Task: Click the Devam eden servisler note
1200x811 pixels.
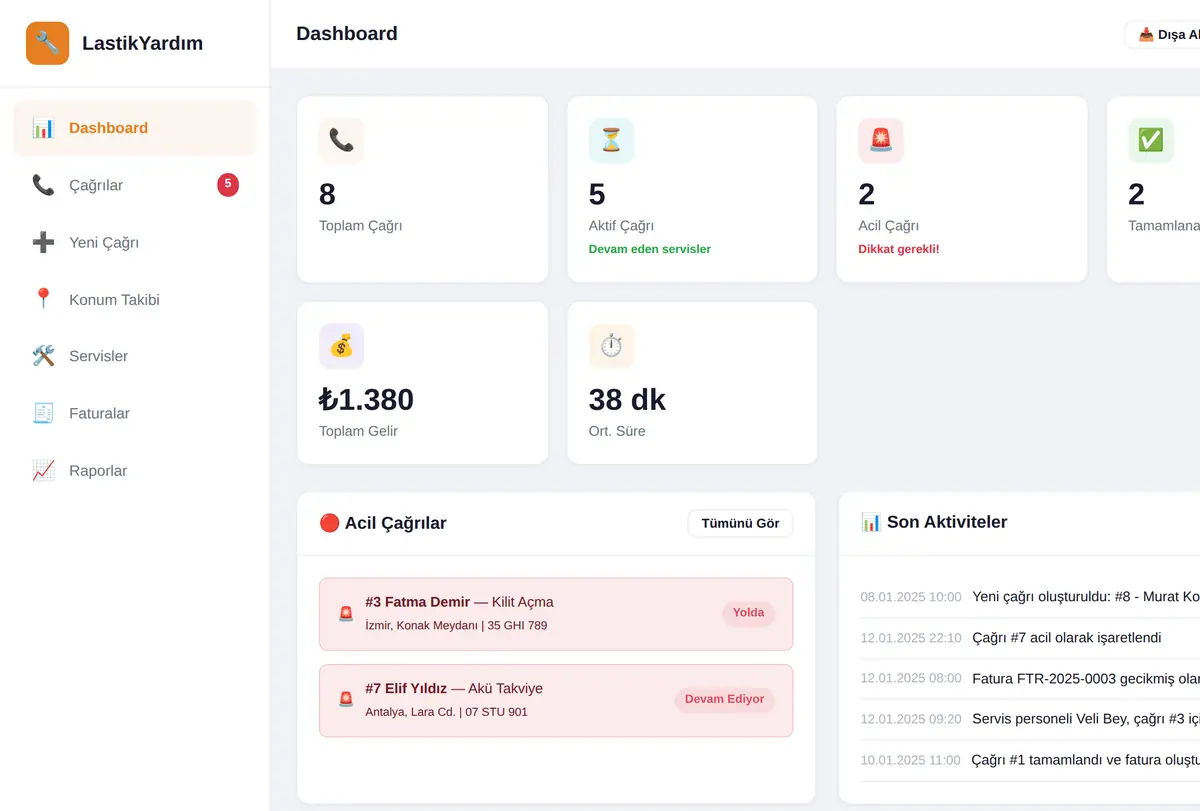Action: coord(650,249)
